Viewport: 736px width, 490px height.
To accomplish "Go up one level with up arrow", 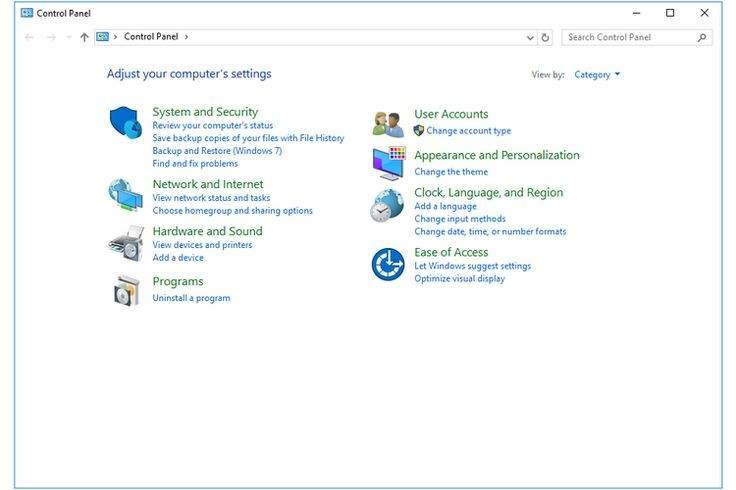I will 84,38.
